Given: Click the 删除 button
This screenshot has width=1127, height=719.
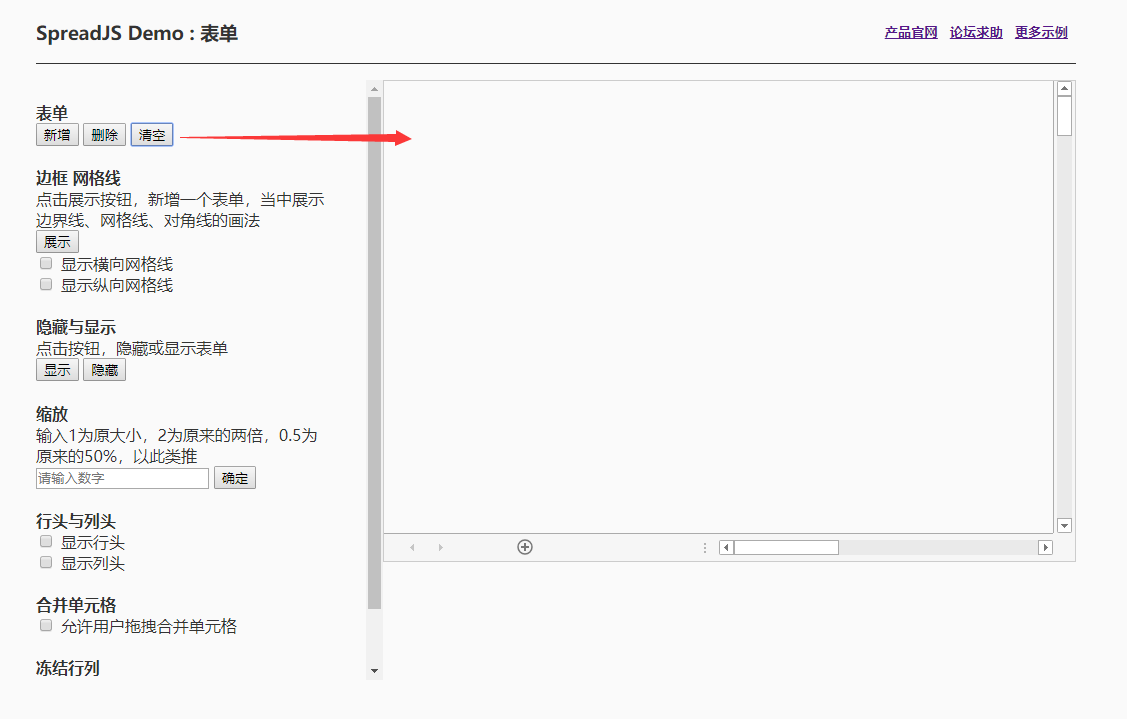Looking at the screenshot, I should click(x=104, y=135).
